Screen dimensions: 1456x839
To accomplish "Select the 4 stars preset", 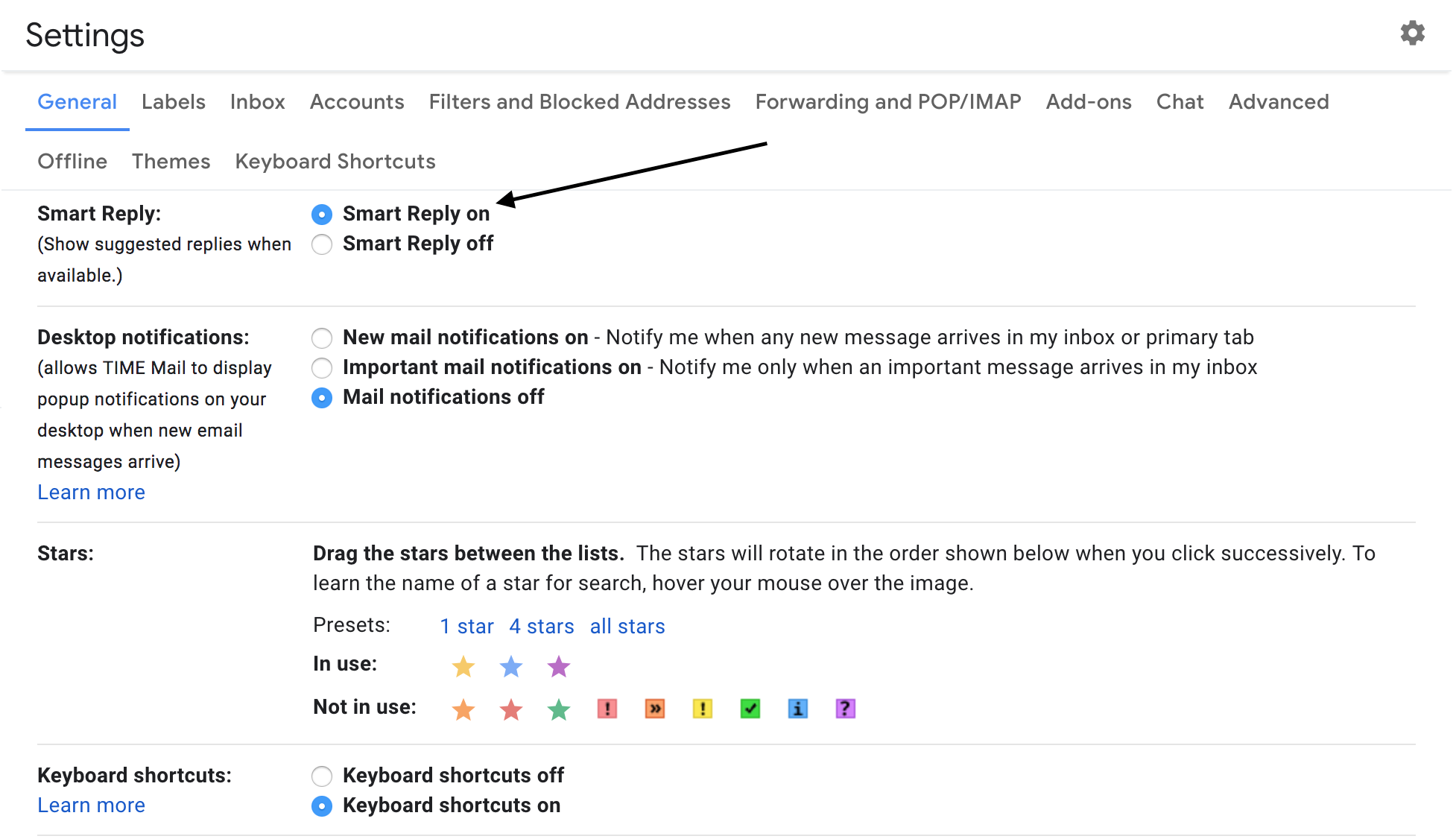I will pos(541,626).
